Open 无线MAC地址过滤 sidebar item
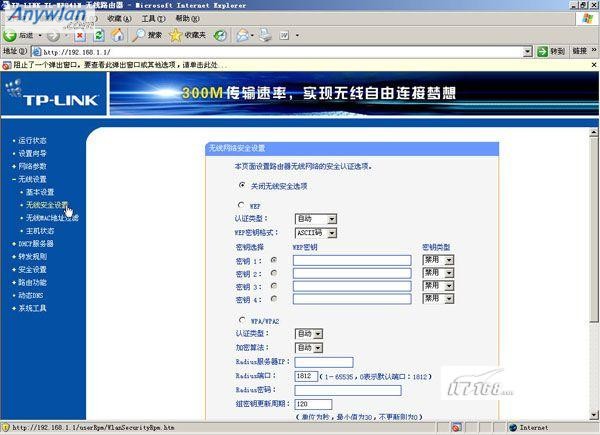The width and height of the screenshot is (600, 435). 52,218
